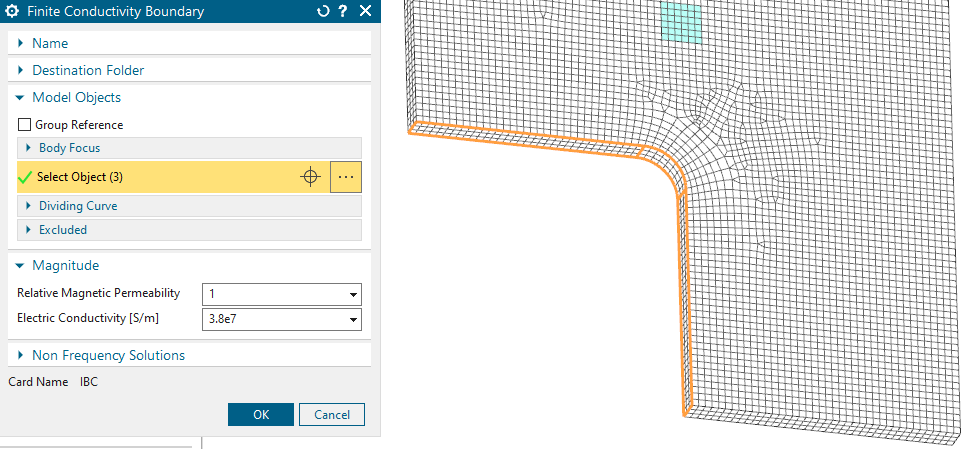Click the select object crosshair icon
The image size is (963, 449).
pyautogui.click(x=310, y=177)
